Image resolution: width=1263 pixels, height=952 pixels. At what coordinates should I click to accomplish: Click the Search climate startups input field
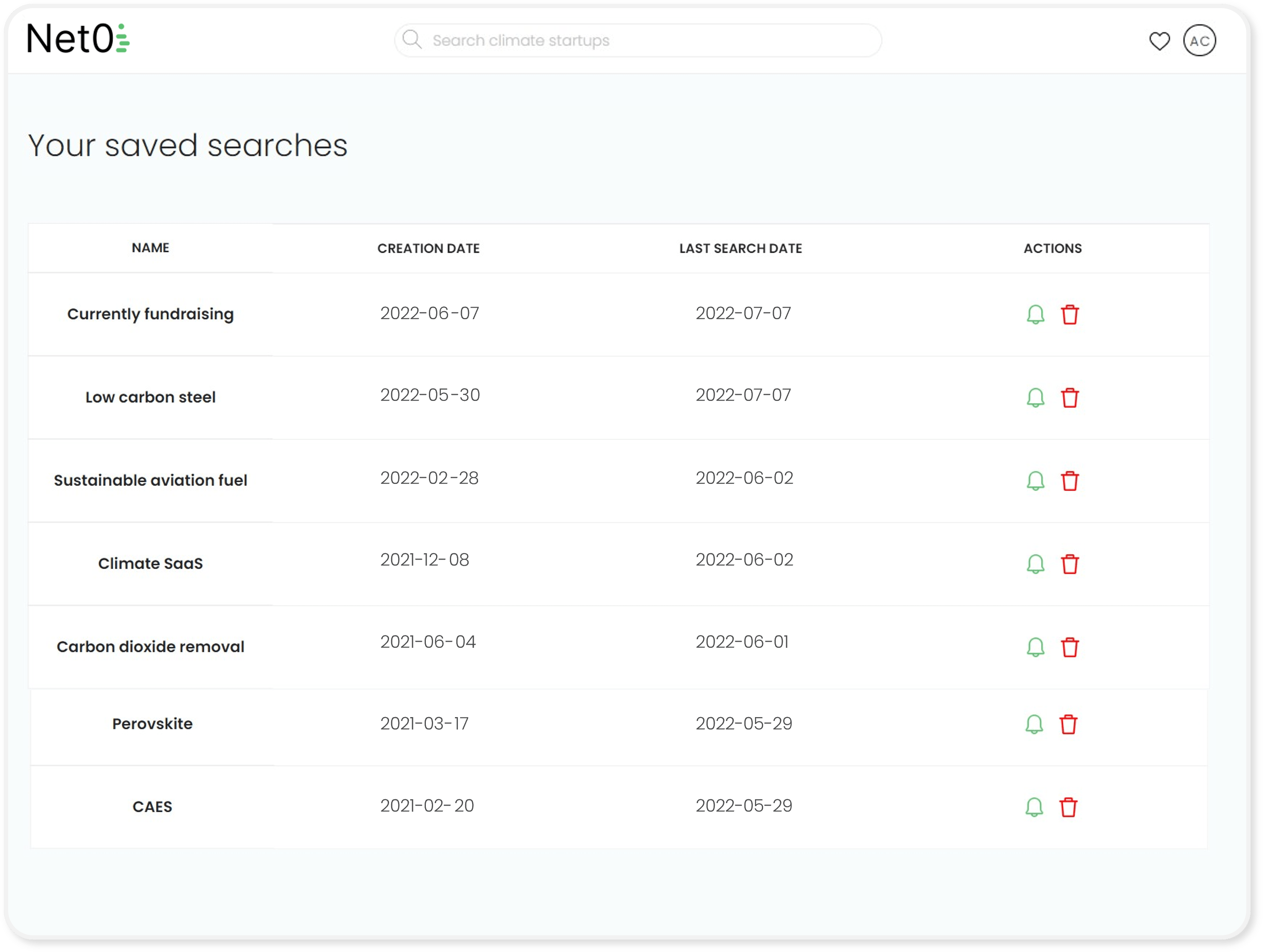click(628, 40)
